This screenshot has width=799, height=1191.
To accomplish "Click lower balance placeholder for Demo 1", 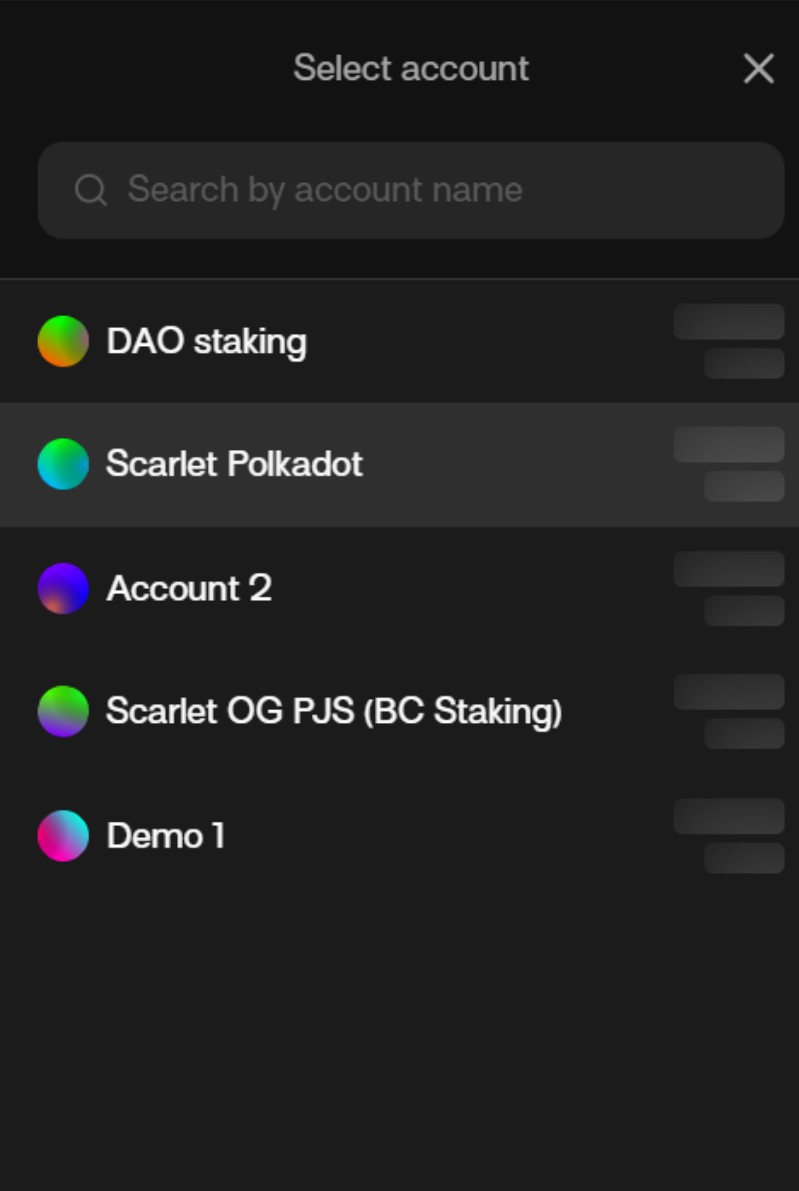I will click(744, 858).
